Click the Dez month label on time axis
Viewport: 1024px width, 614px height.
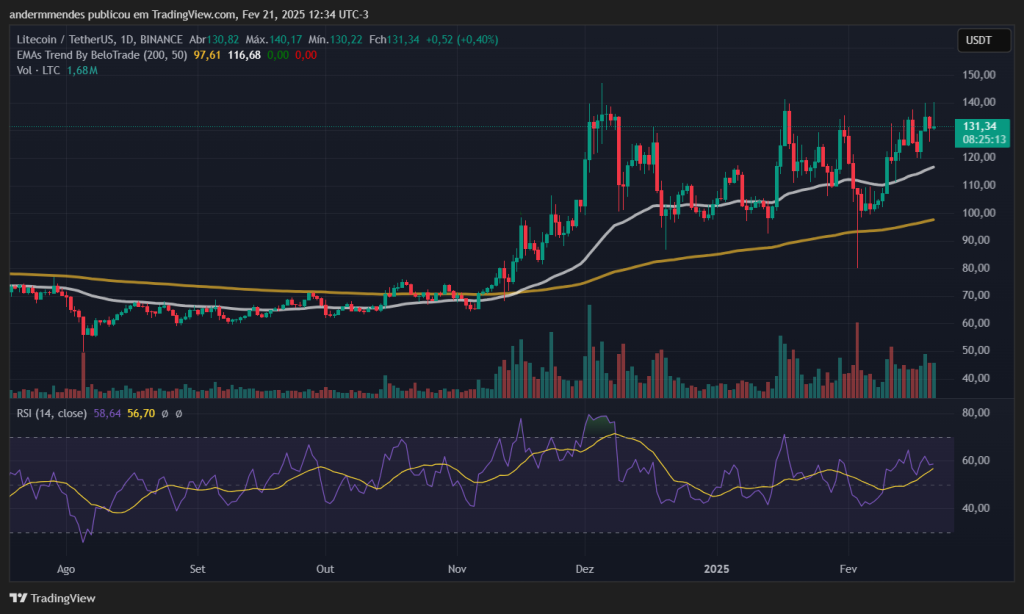(x=584, y=569)
